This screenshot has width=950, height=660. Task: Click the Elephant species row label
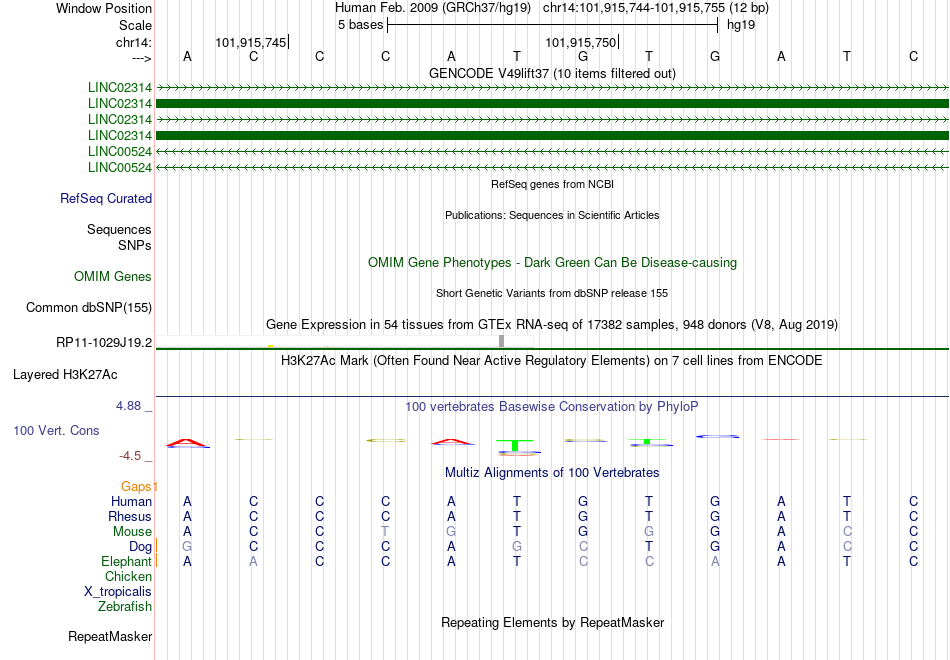127,562
